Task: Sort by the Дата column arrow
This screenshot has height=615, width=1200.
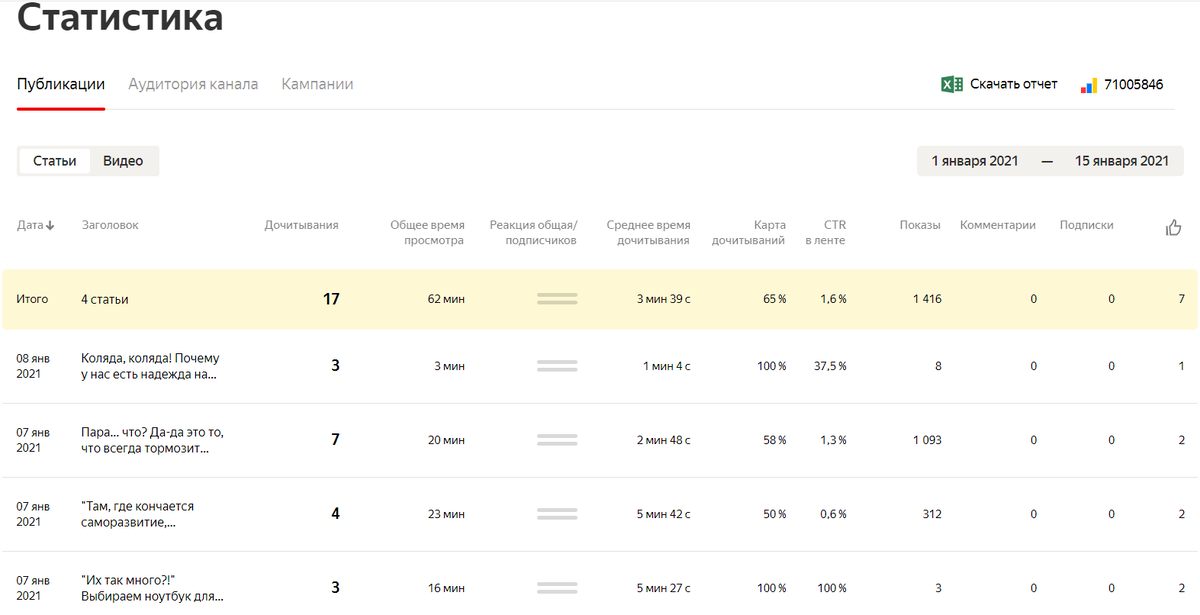Action: click(50, 225)
